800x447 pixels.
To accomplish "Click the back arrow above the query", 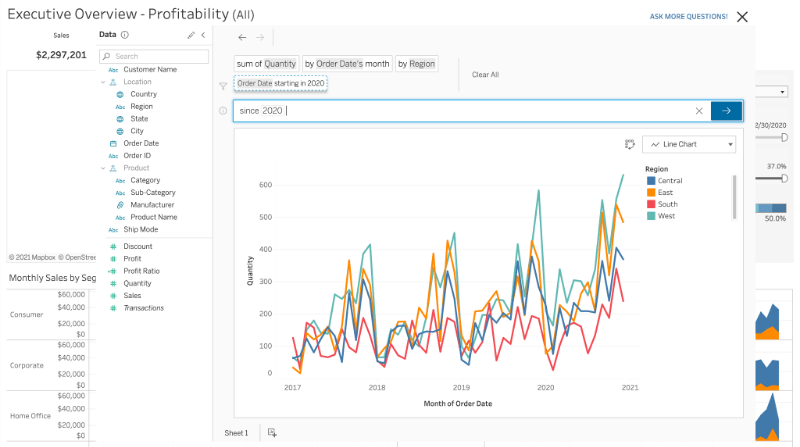I will click(242, 37).
